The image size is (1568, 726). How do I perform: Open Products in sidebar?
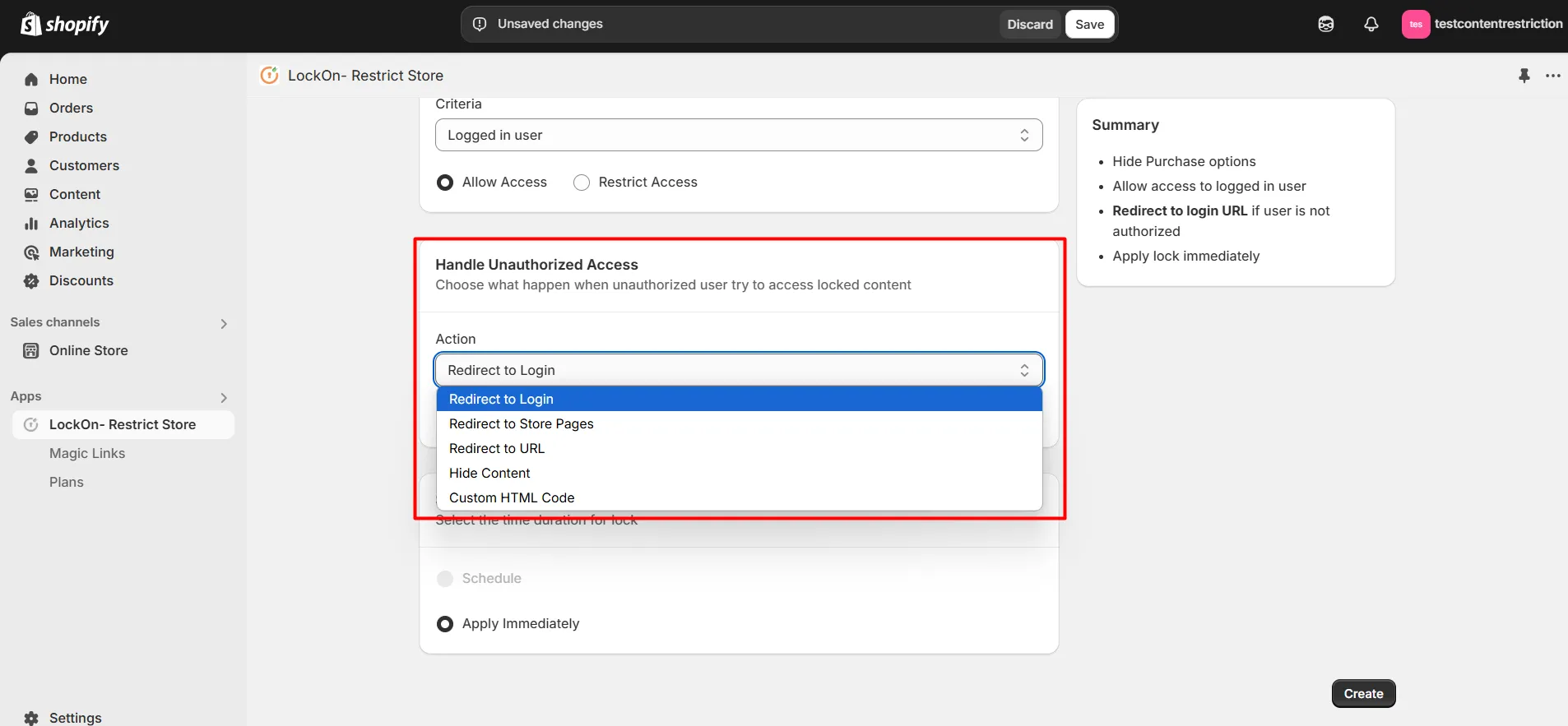click(78, 136)
